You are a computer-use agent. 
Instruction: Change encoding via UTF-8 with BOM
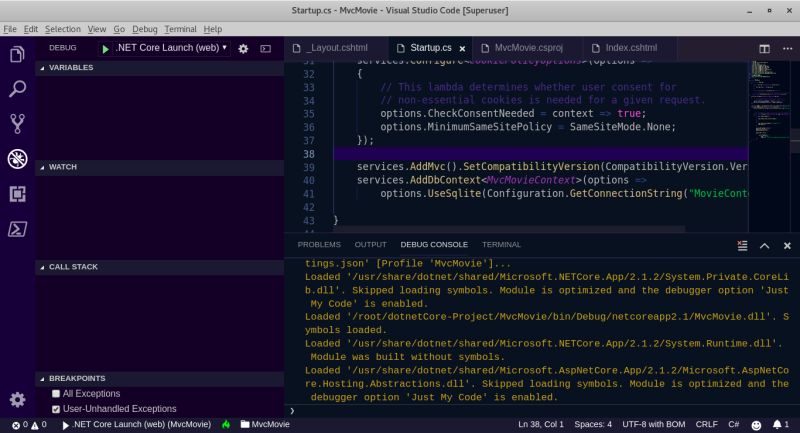click(654, 424)
